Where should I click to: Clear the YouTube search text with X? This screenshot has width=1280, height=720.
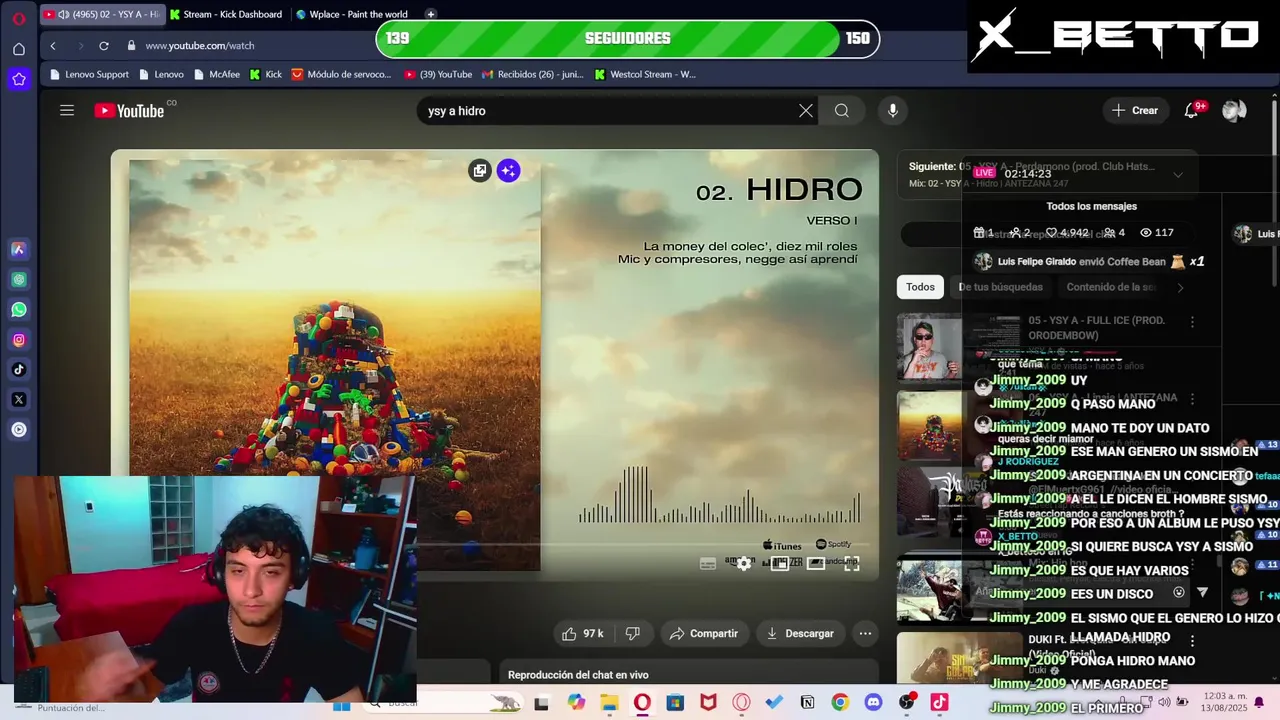click(x=806, y=111)
